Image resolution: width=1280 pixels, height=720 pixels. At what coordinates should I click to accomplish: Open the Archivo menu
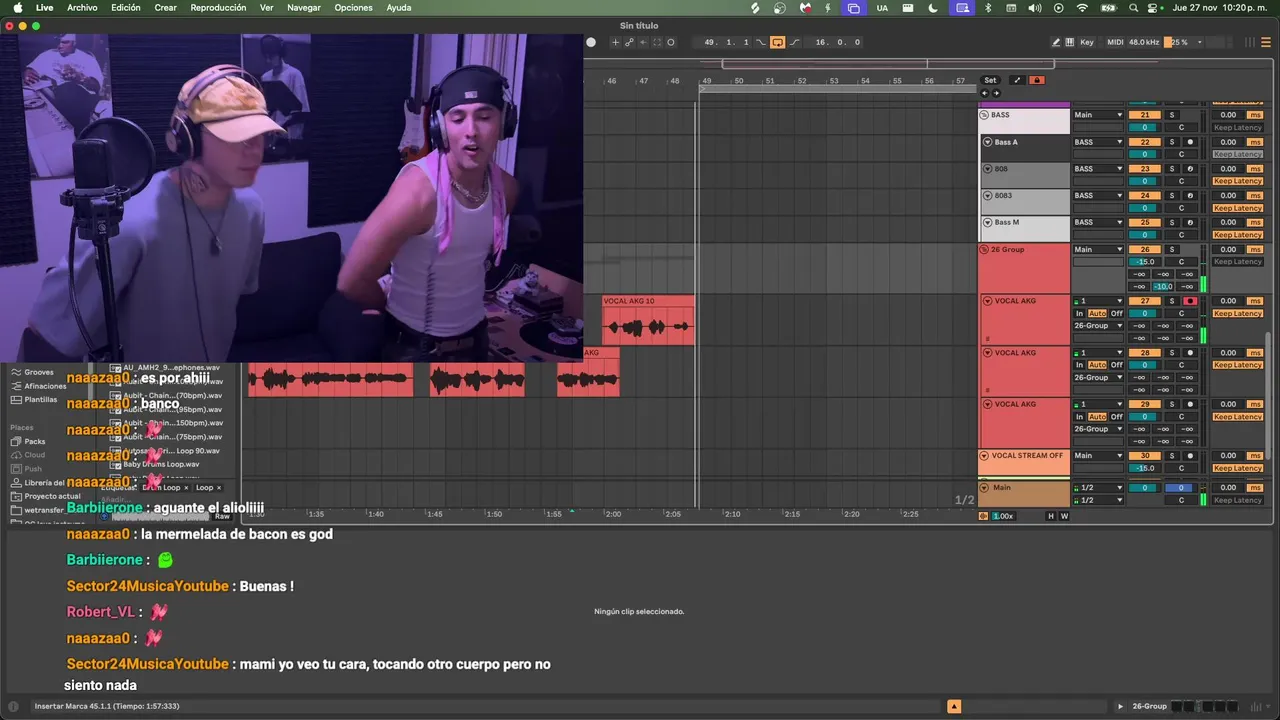point(82,7)
